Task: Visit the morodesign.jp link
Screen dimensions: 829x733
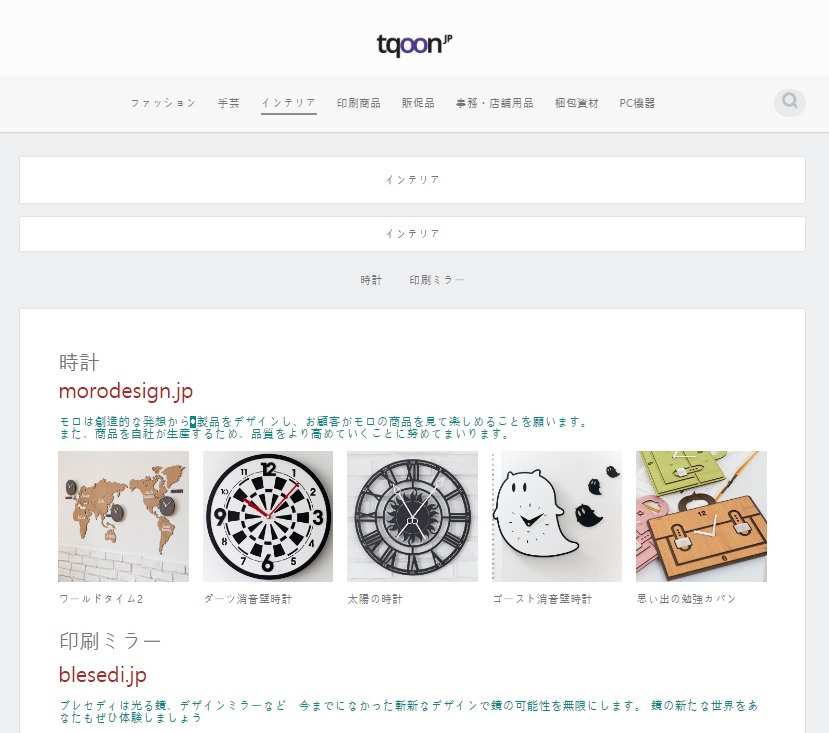Action: (126, 391)
